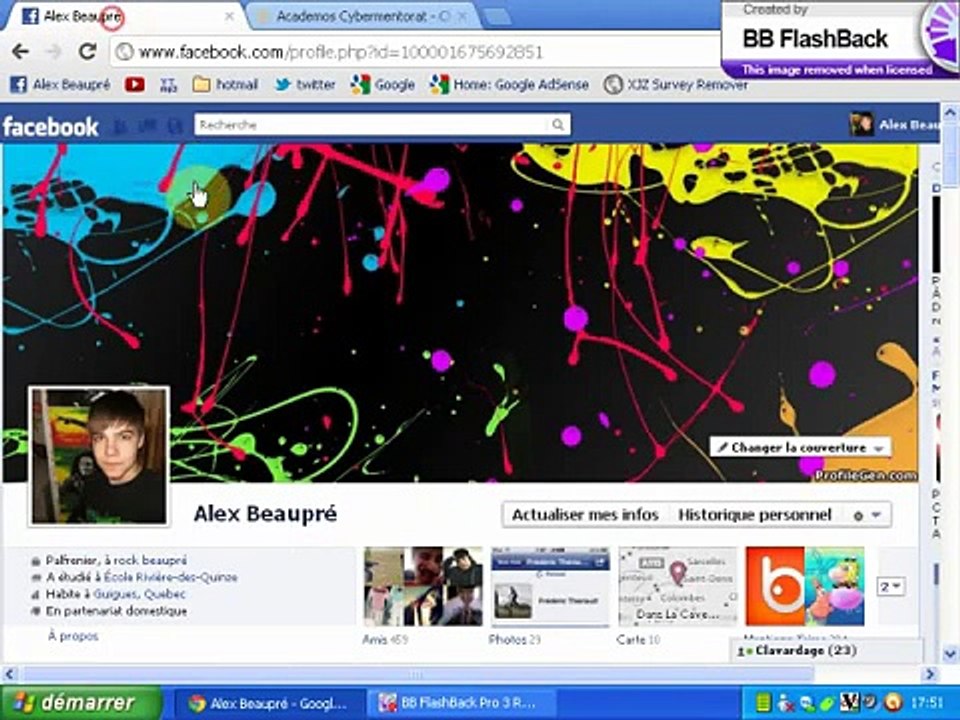Click the horizontal scrollbar left arrow

coord(9,674)
